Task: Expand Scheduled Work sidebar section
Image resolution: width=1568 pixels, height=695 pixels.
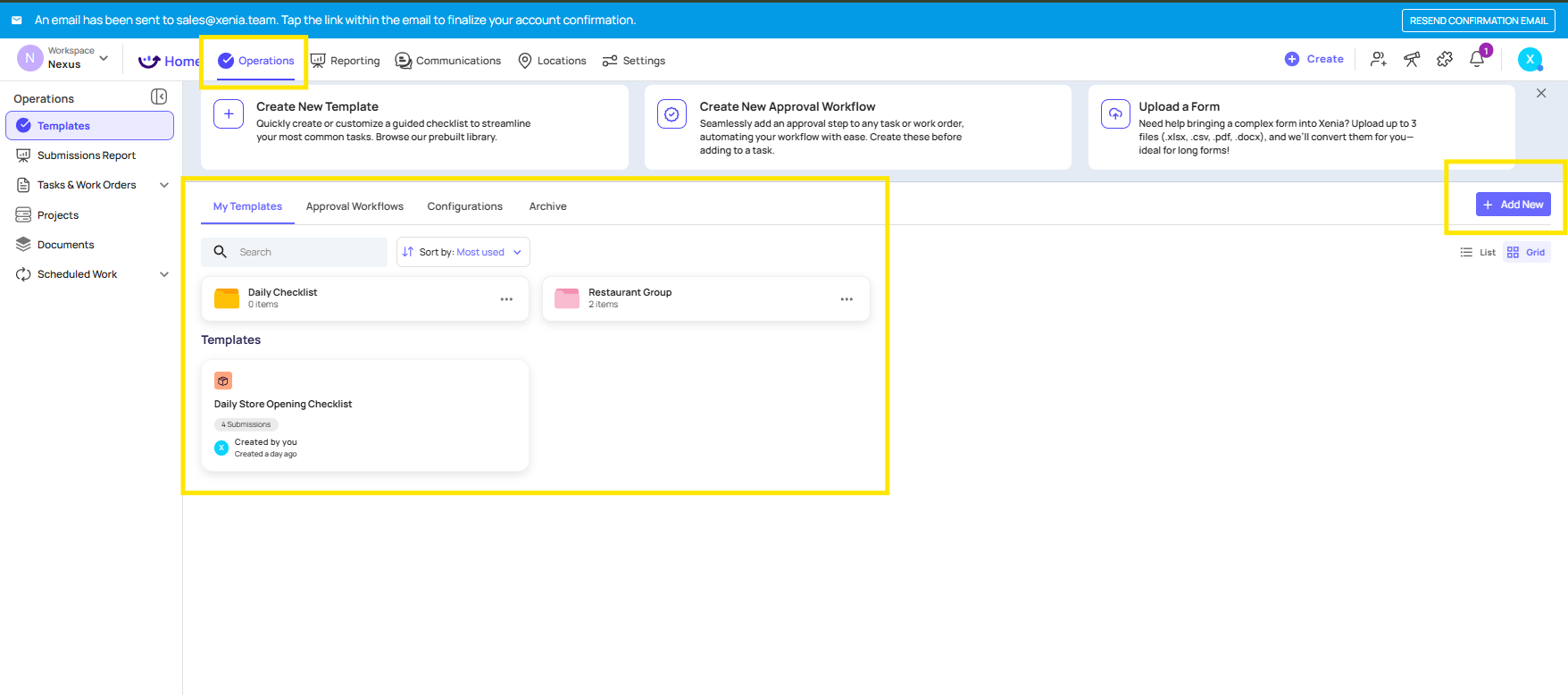Action: coord(164,274)
